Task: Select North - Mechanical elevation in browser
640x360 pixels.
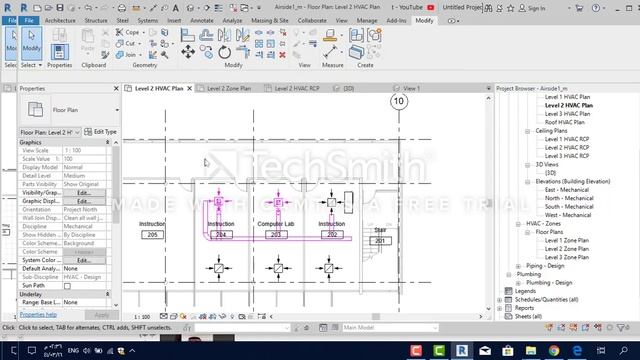Action: coord(569,198)
